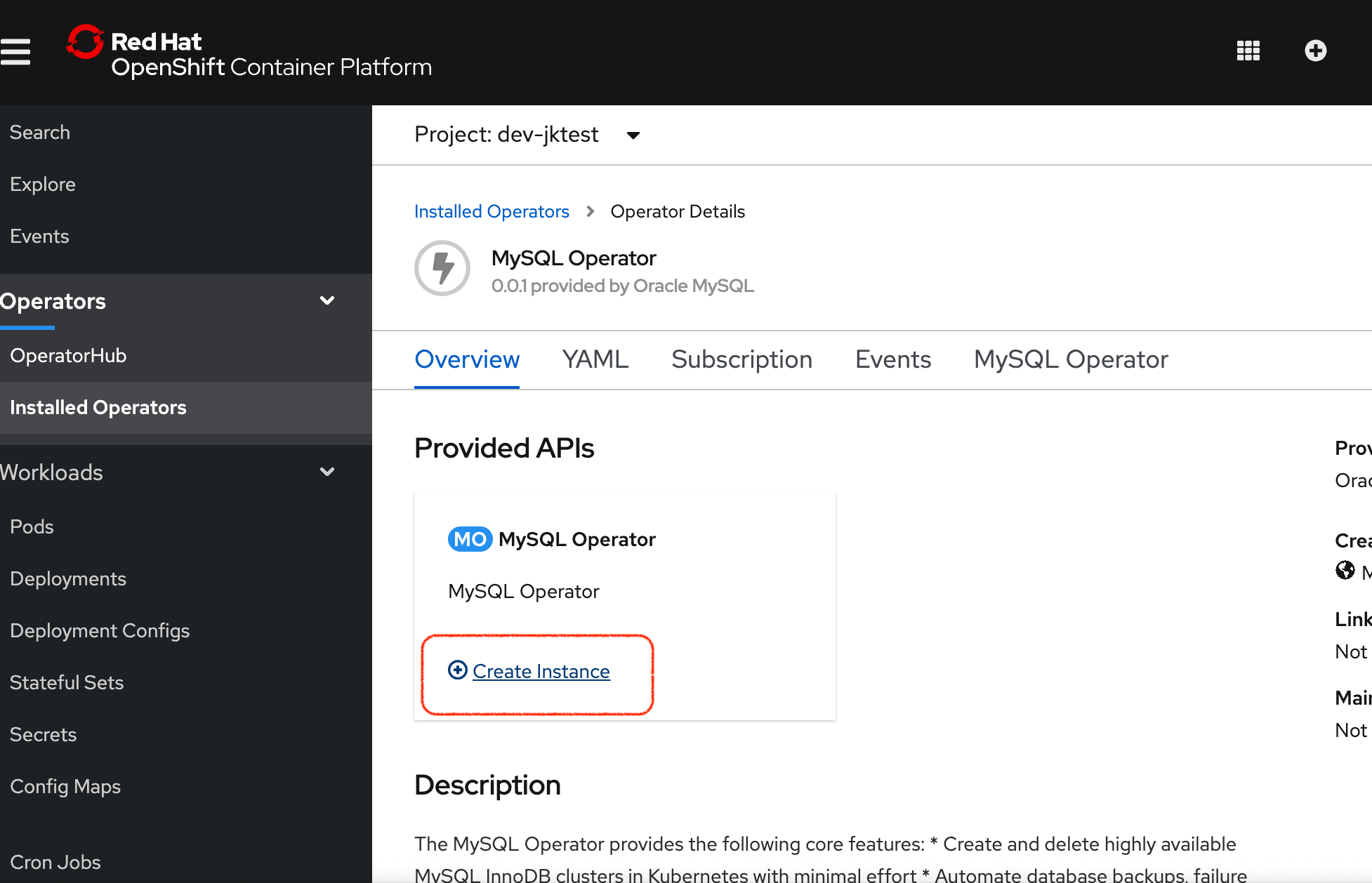Viewport: 1372px width, 883px height.
Task: Open the application launcher grid icon
Action: [x=1248, y=51]
